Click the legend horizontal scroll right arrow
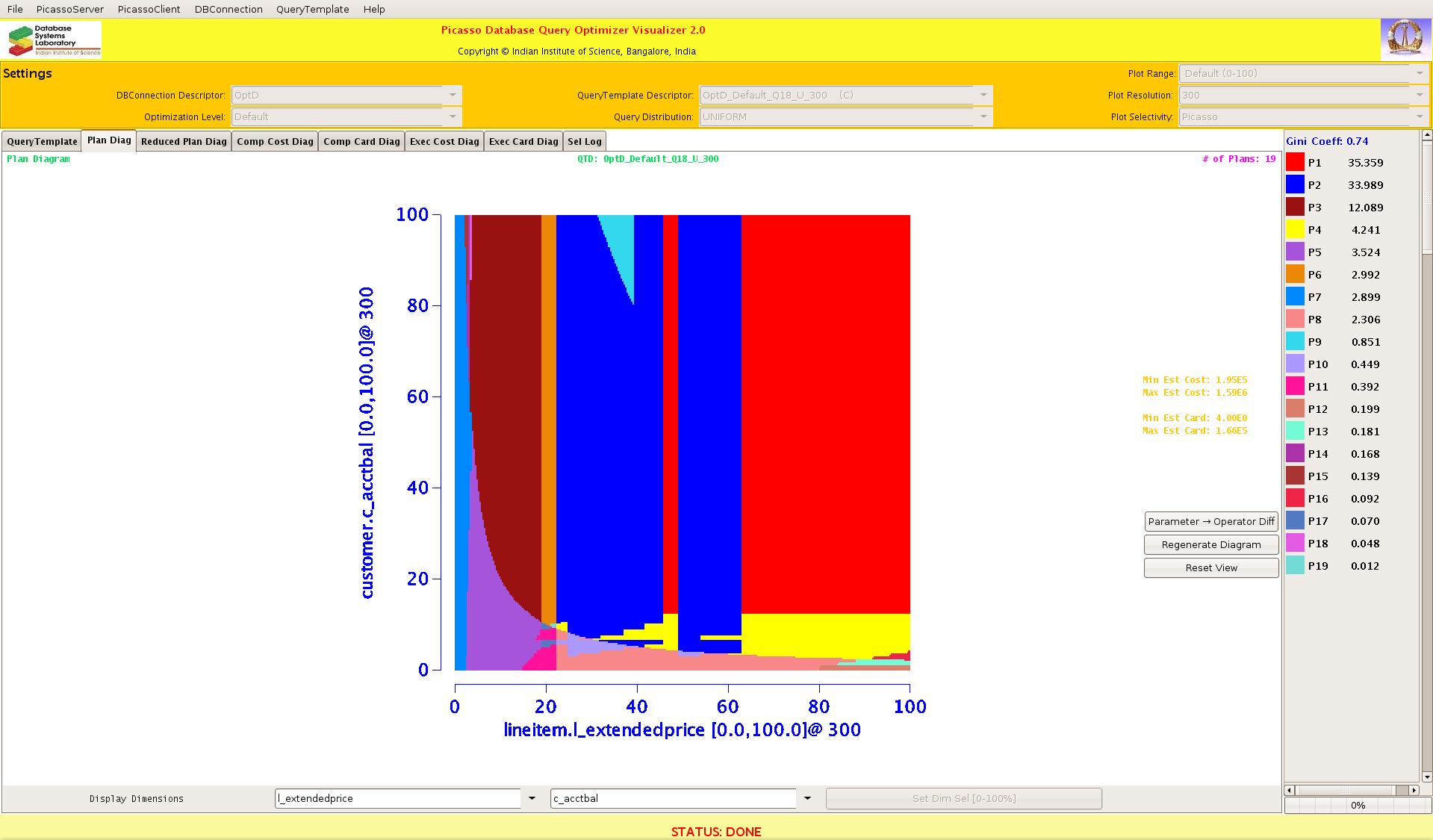The width and height of the screenshot is (1433, 840). pos(1414,790)
